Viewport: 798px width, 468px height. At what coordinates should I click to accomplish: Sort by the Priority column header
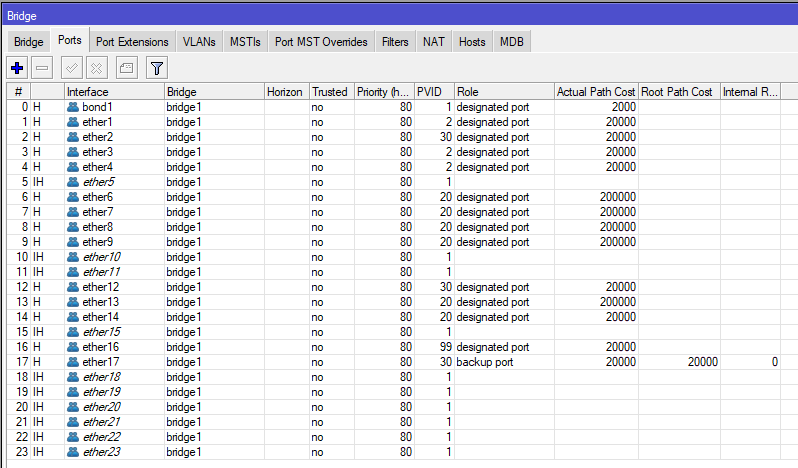[384, 92]
